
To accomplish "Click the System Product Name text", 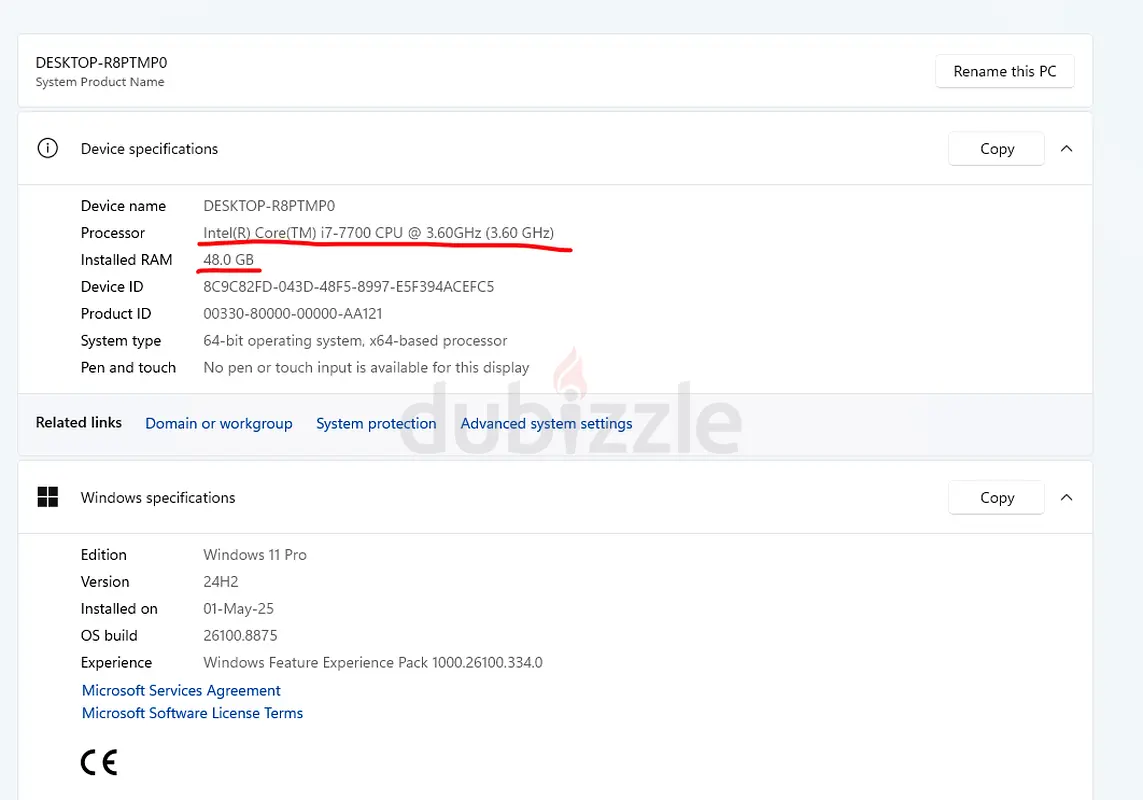I will (100, 82).
